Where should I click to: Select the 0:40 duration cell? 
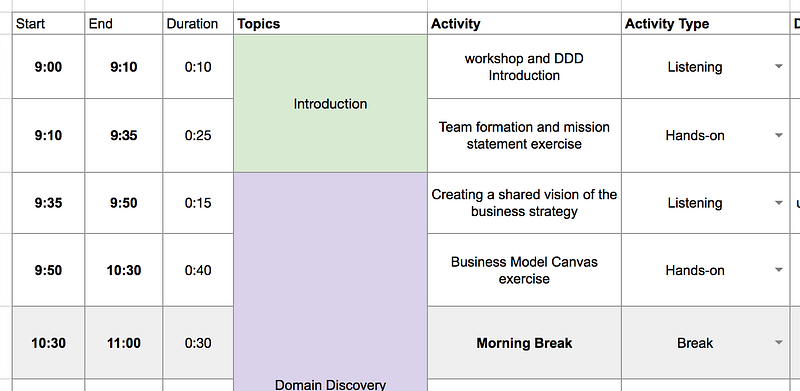198,270
